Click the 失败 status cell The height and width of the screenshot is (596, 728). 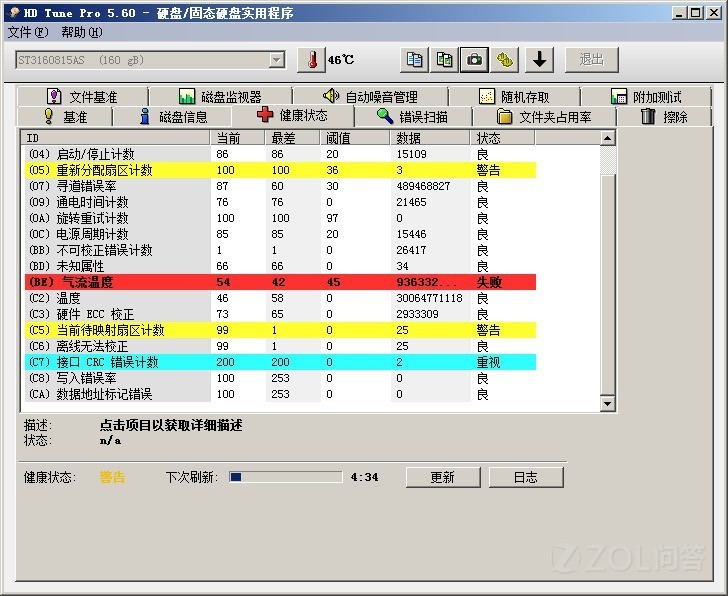pos(489,282)
